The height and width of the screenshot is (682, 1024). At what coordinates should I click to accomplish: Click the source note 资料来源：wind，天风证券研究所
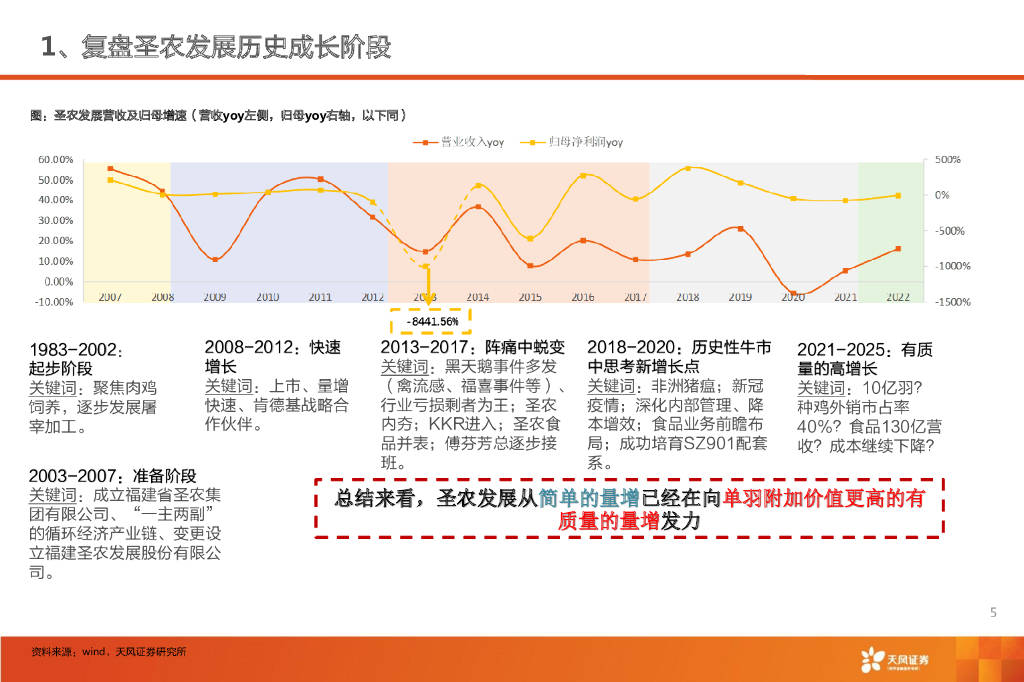click(x=108, y=652)
